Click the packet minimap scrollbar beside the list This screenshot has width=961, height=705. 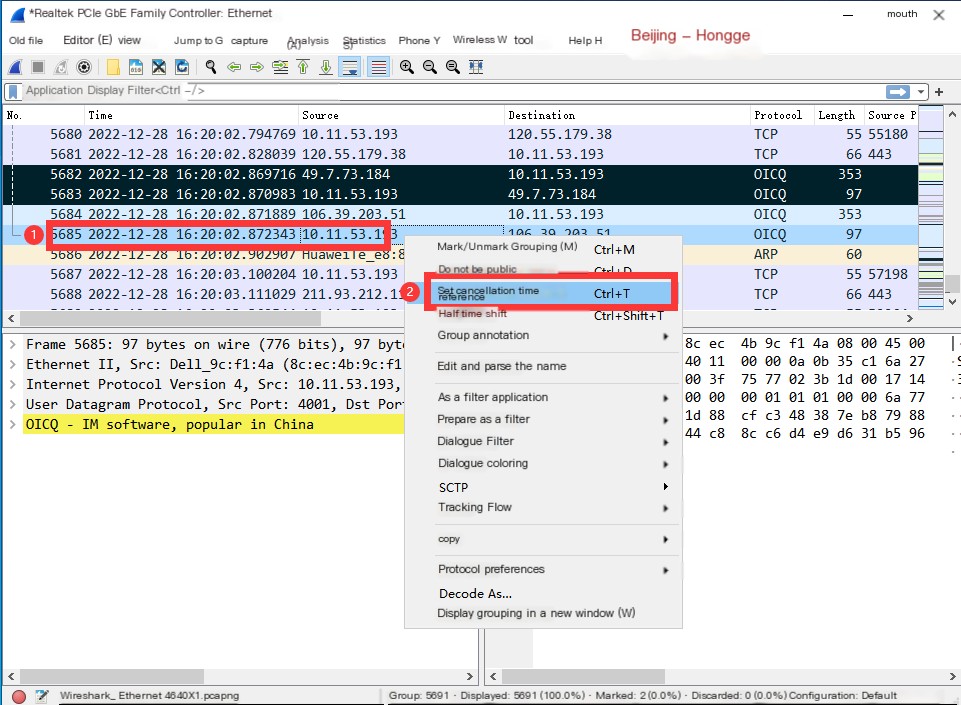(x=931, y=207)
